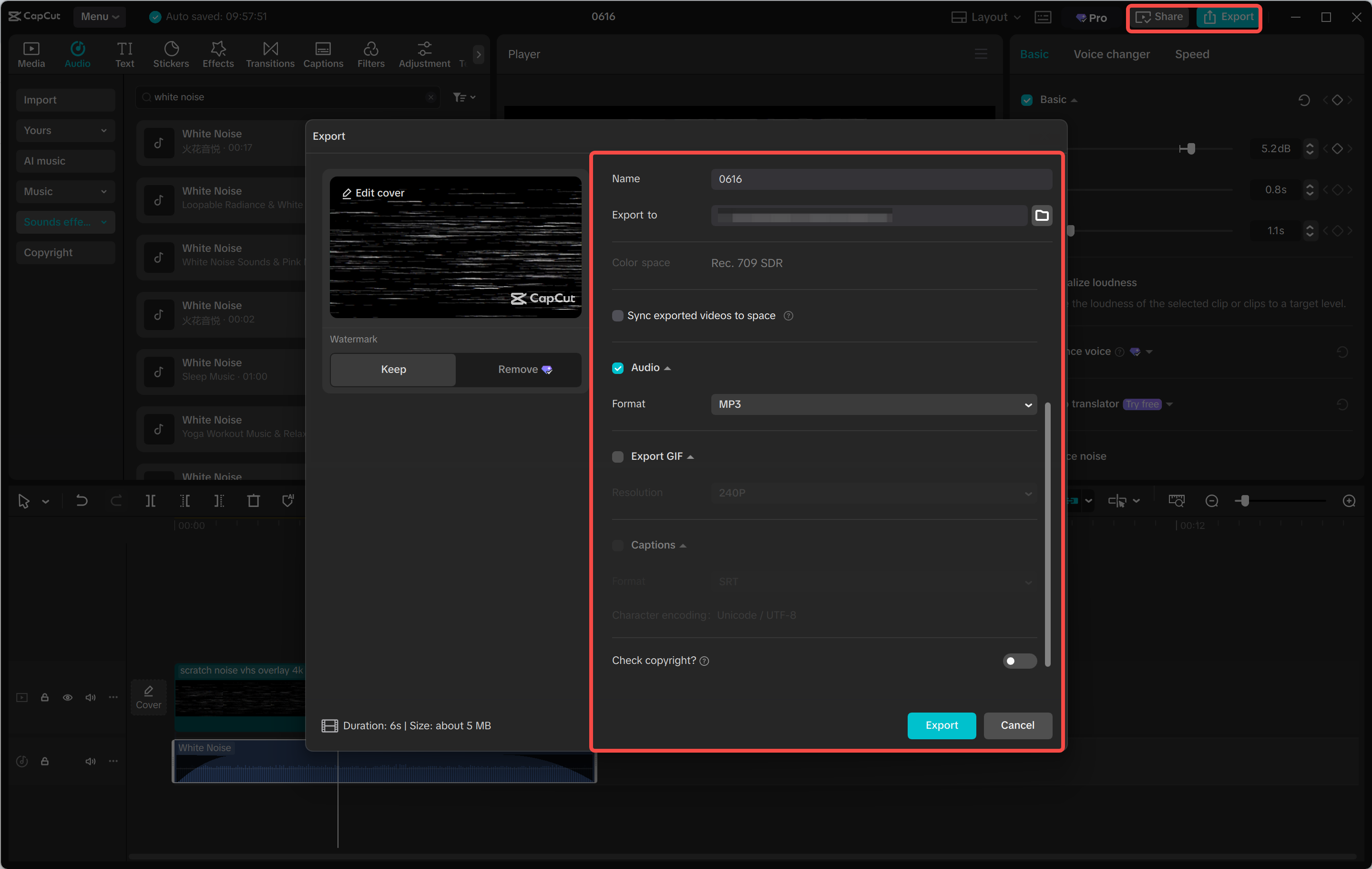Image resolution: width=1372 pixels, height=869 pixels.
Task: Click the Adjustment panel icon
Action: (x=424, y=53)
